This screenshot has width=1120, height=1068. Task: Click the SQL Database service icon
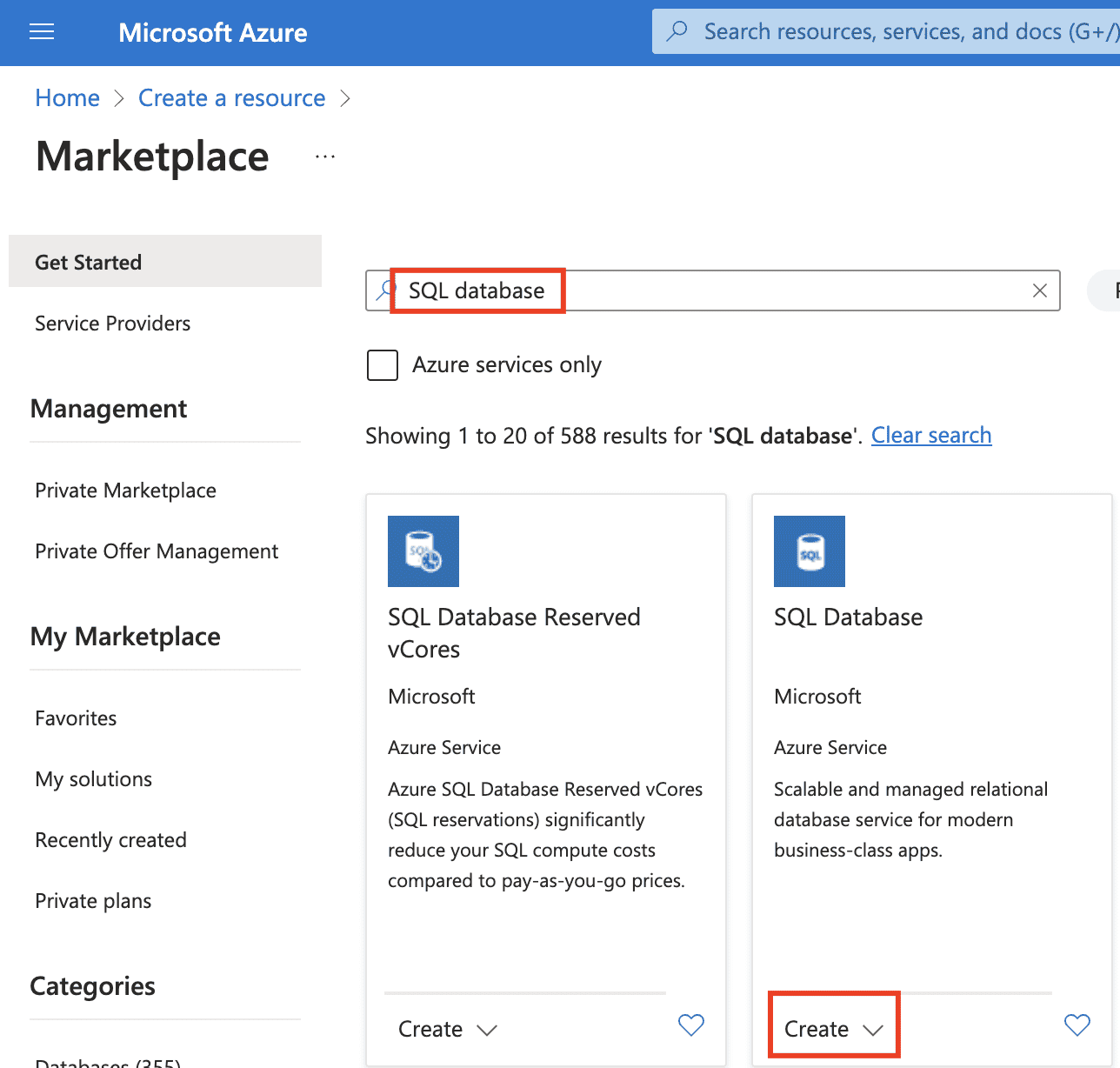(809, 551)
